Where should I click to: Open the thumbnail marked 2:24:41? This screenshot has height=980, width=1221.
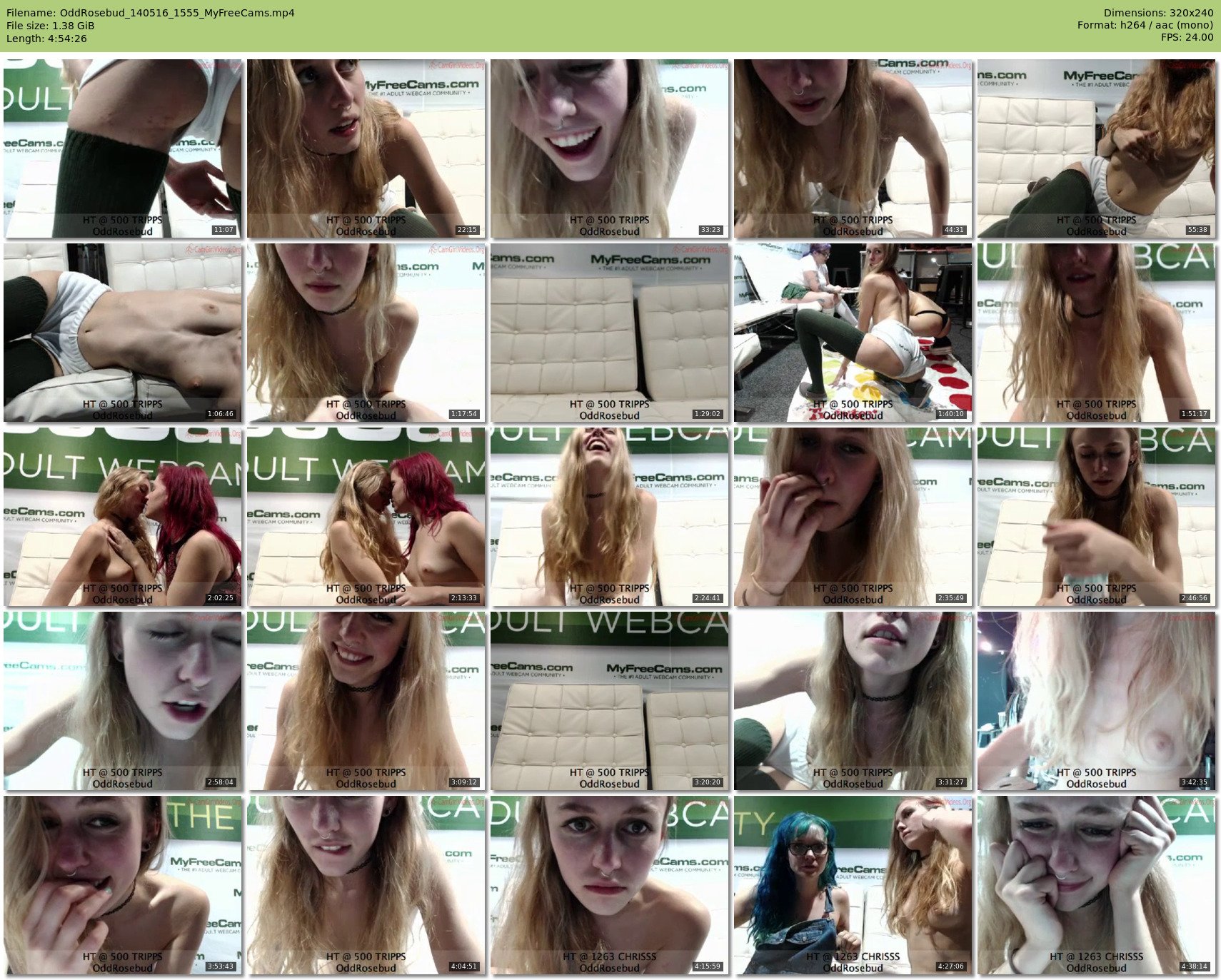(x=610, y=517)
